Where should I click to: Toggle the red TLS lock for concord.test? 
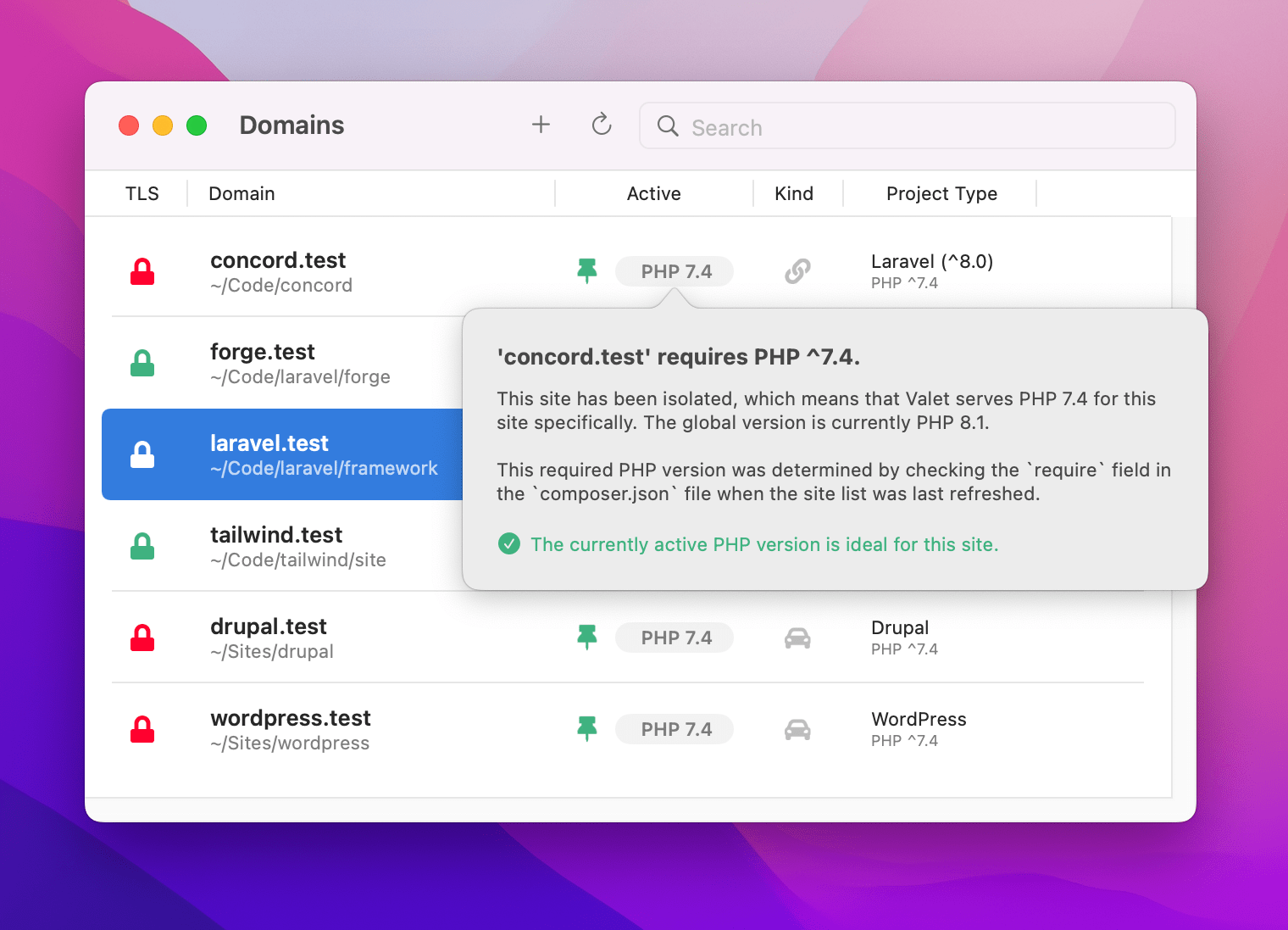[x=142, y=272]
